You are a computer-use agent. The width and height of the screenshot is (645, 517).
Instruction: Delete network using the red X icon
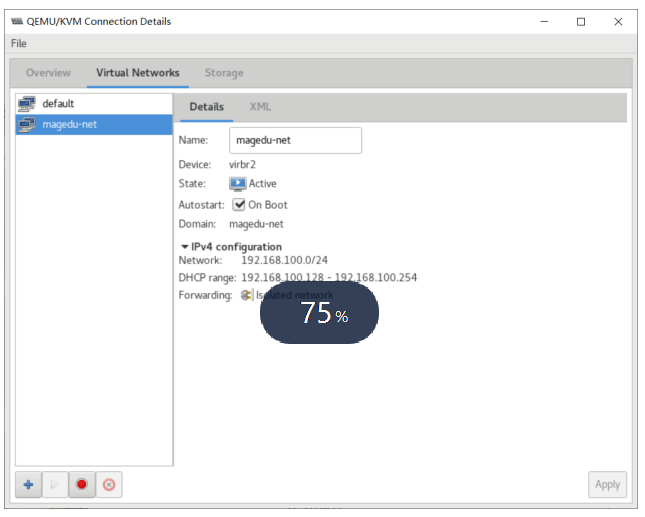pyautogui.click(x=109, y=485)
